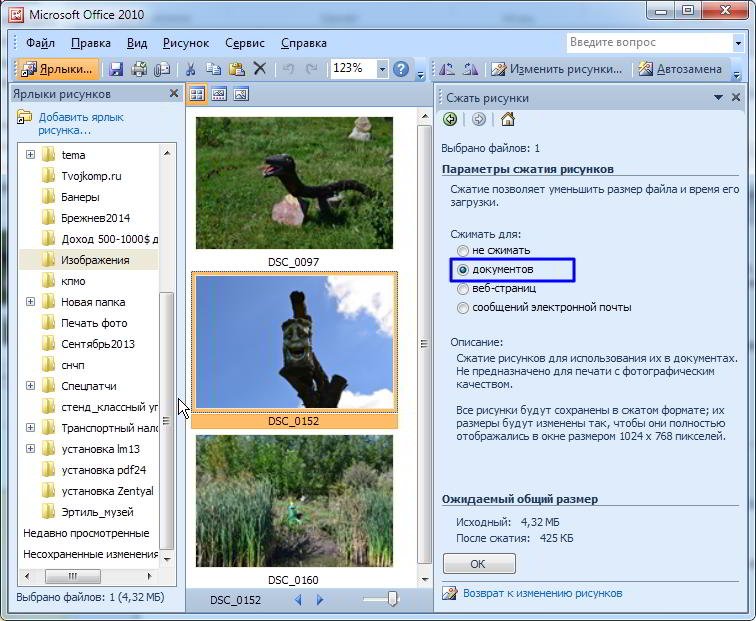
Task: Click the Print icon in toolbar
Action: [x=139, y=69]
